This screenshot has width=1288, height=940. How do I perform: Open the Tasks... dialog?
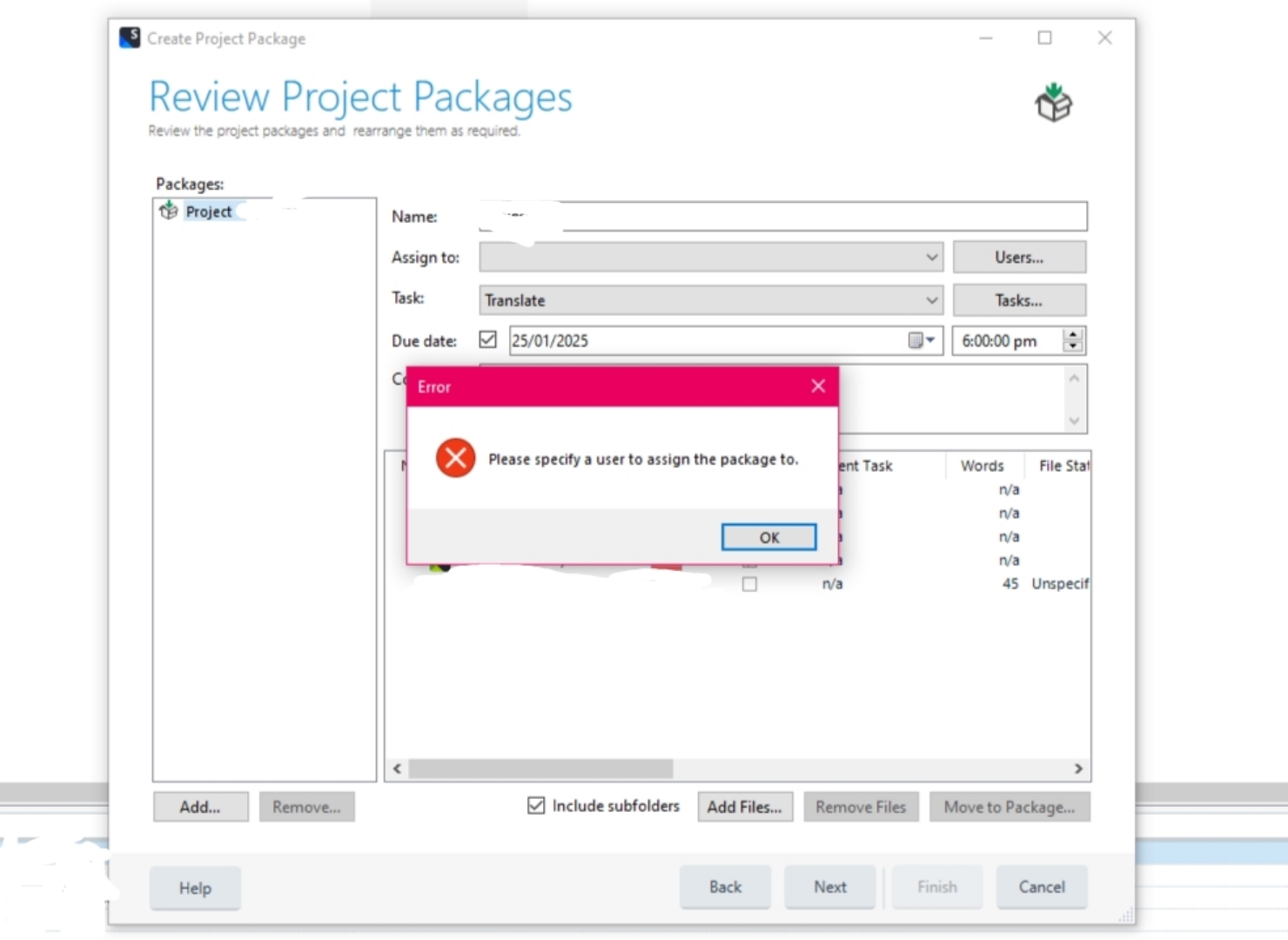pos(1019,300)
